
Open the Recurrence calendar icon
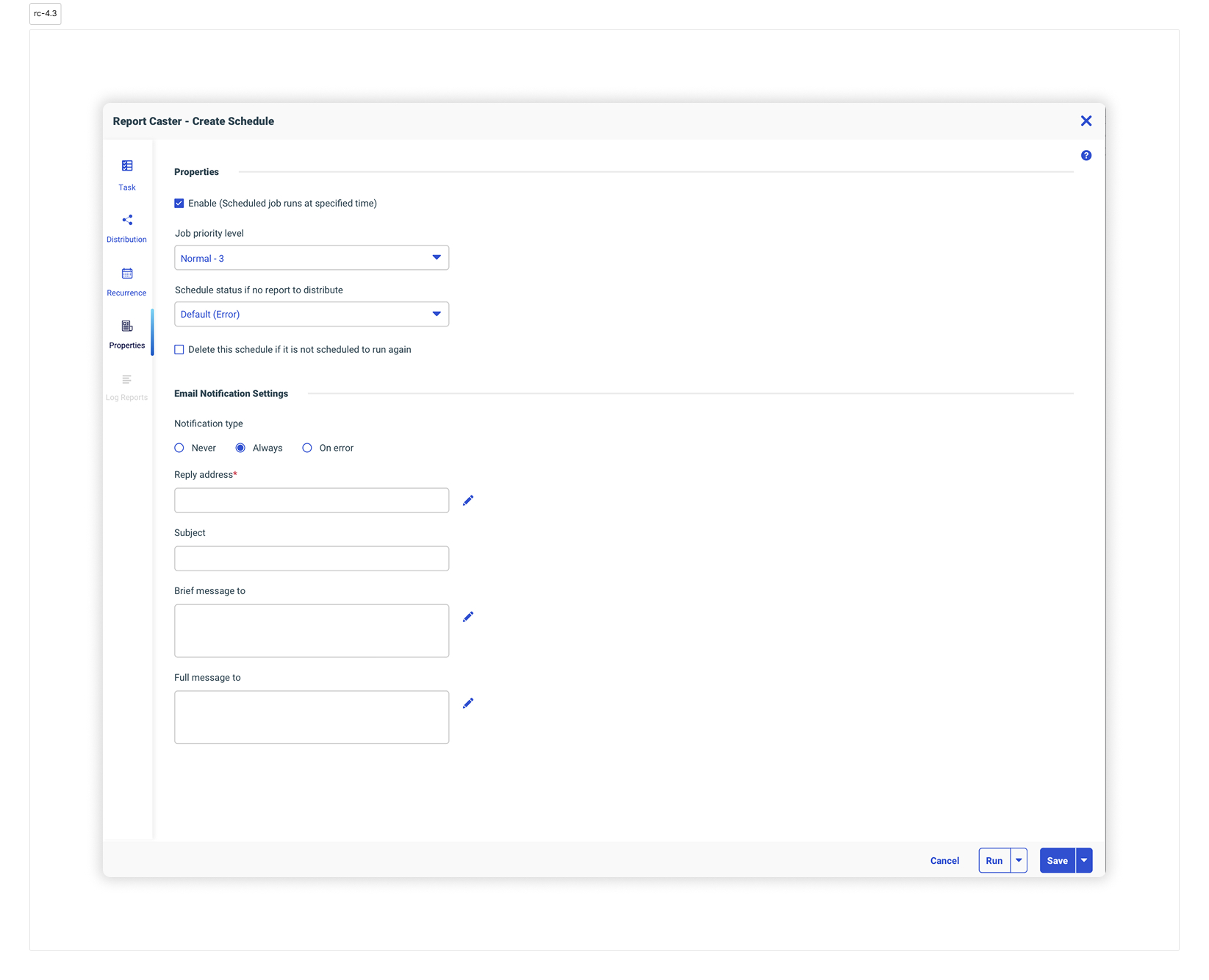[127, 273]
